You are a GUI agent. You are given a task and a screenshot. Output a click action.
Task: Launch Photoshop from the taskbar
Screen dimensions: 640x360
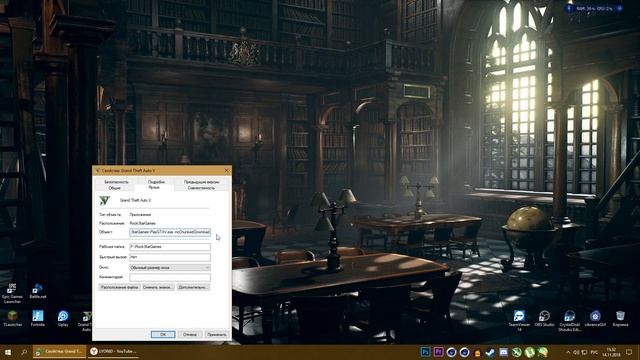[x=425, y=351]
